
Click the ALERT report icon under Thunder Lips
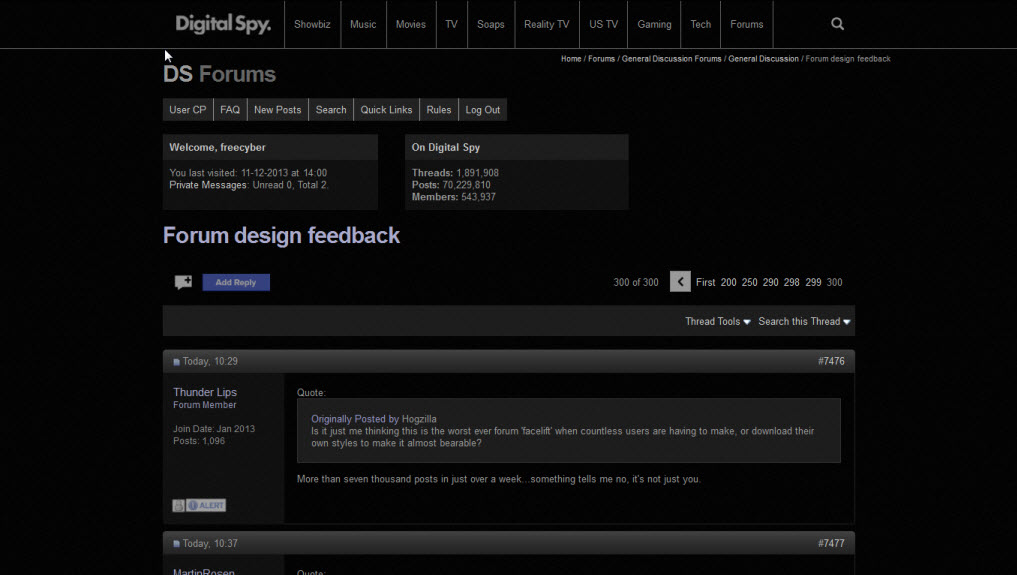[x=206, y=505]
